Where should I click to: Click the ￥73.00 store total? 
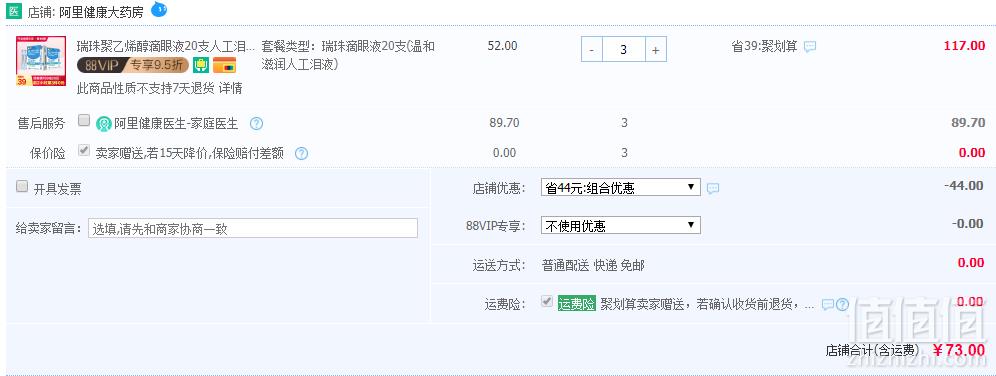(x=959, y=350)
